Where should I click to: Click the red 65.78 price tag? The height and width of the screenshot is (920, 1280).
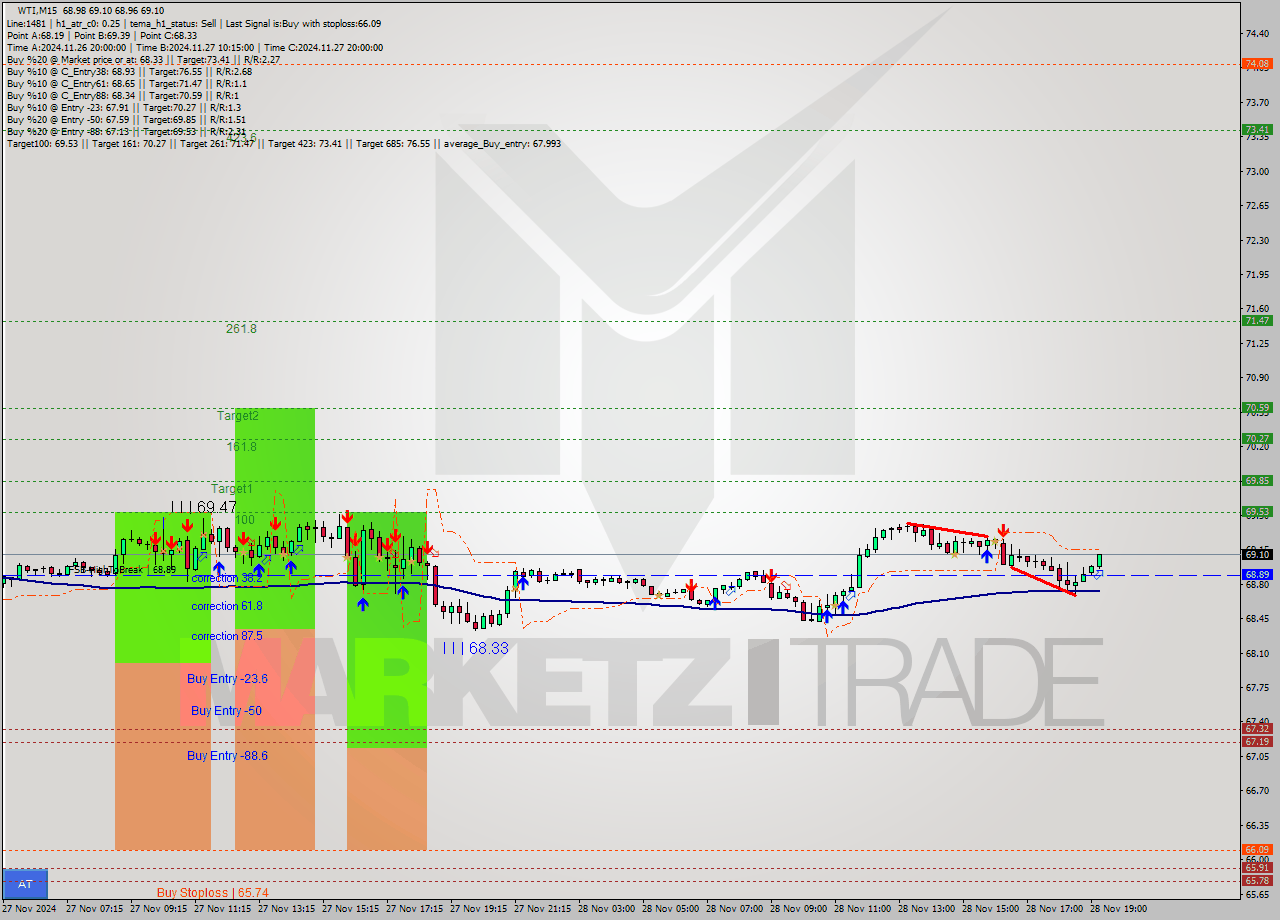click(x=1257, y=880)
